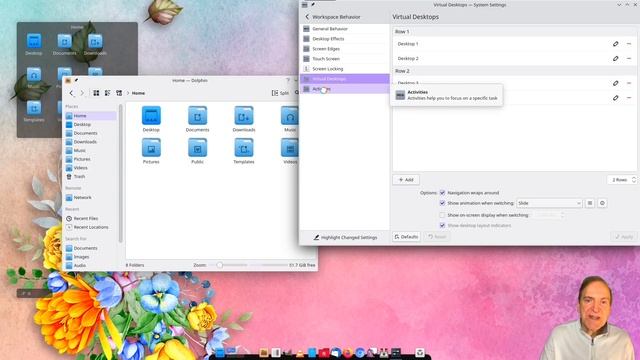
Task: Open the Downloads folder in Dolphin file view
Action: tap(244, 119)
